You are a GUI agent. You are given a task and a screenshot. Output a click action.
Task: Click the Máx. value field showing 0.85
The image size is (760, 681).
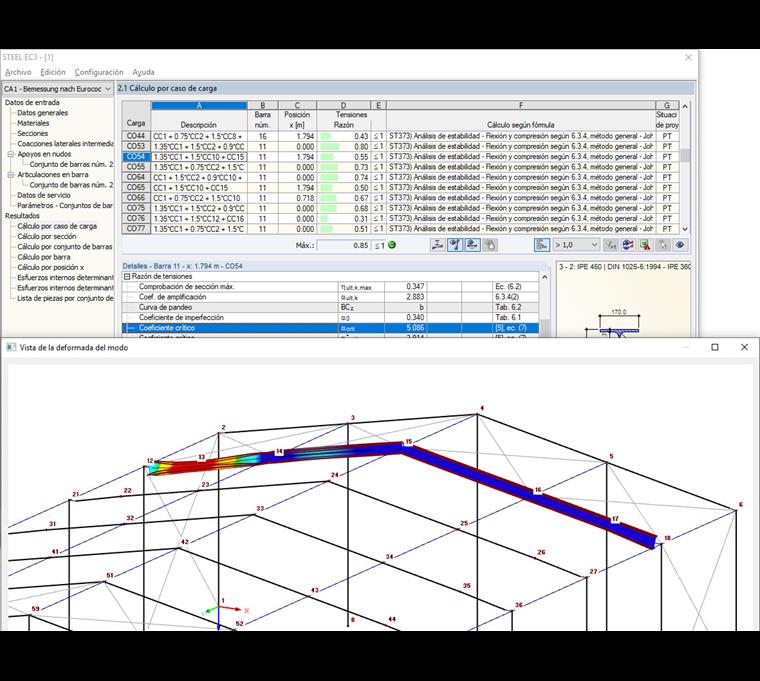(344, 245)
